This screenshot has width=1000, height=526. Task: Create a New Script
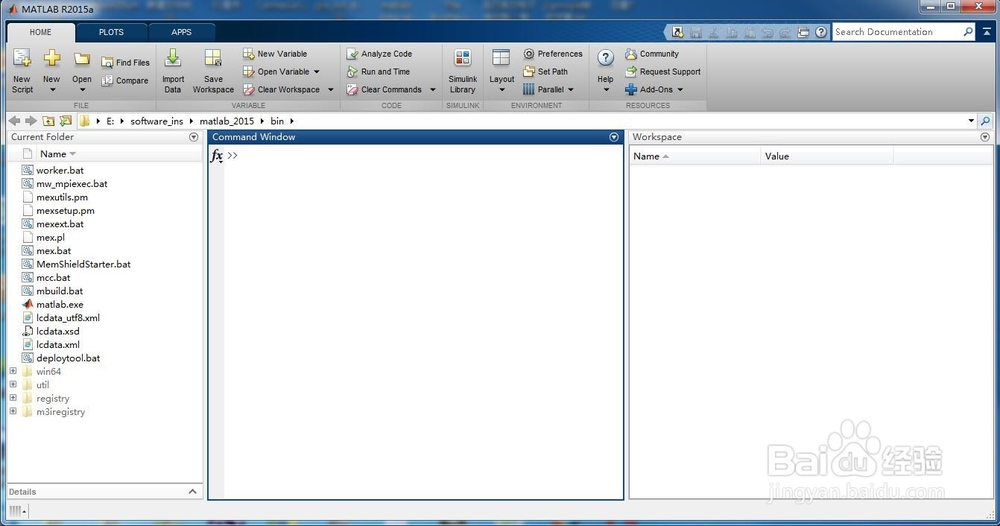(22, 71)
